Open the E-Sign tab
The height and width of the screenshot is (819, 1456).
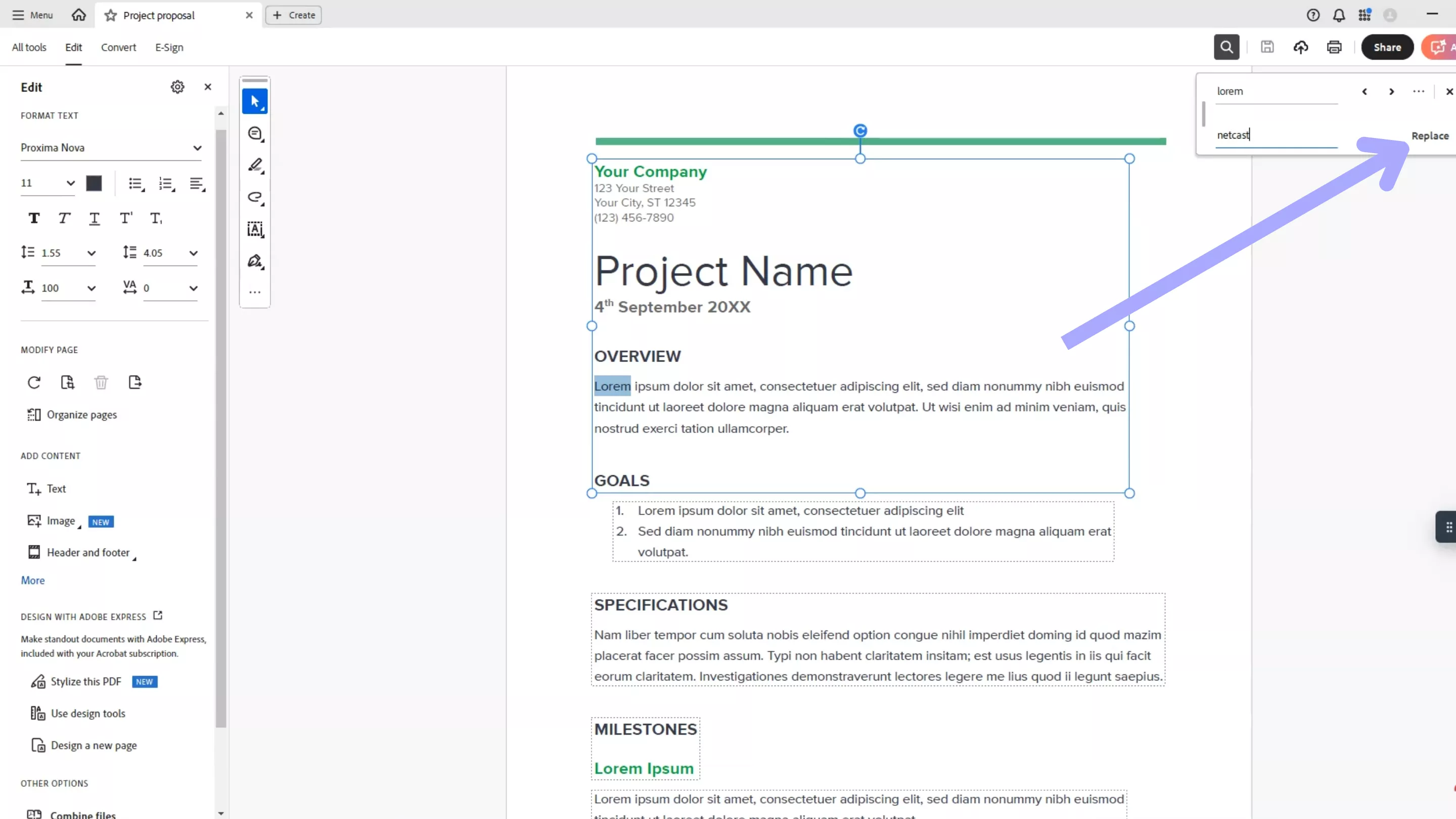click(x=168, y=48)
